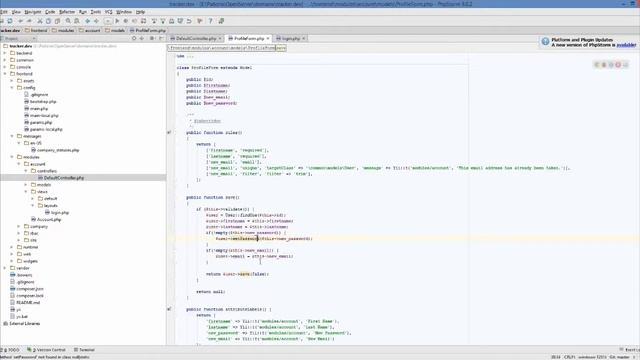This screenshot has height=360, width=640.
Task: Click the Cut scissors toolbar icon
Action: pyautogui.click(x=40, y=21)
